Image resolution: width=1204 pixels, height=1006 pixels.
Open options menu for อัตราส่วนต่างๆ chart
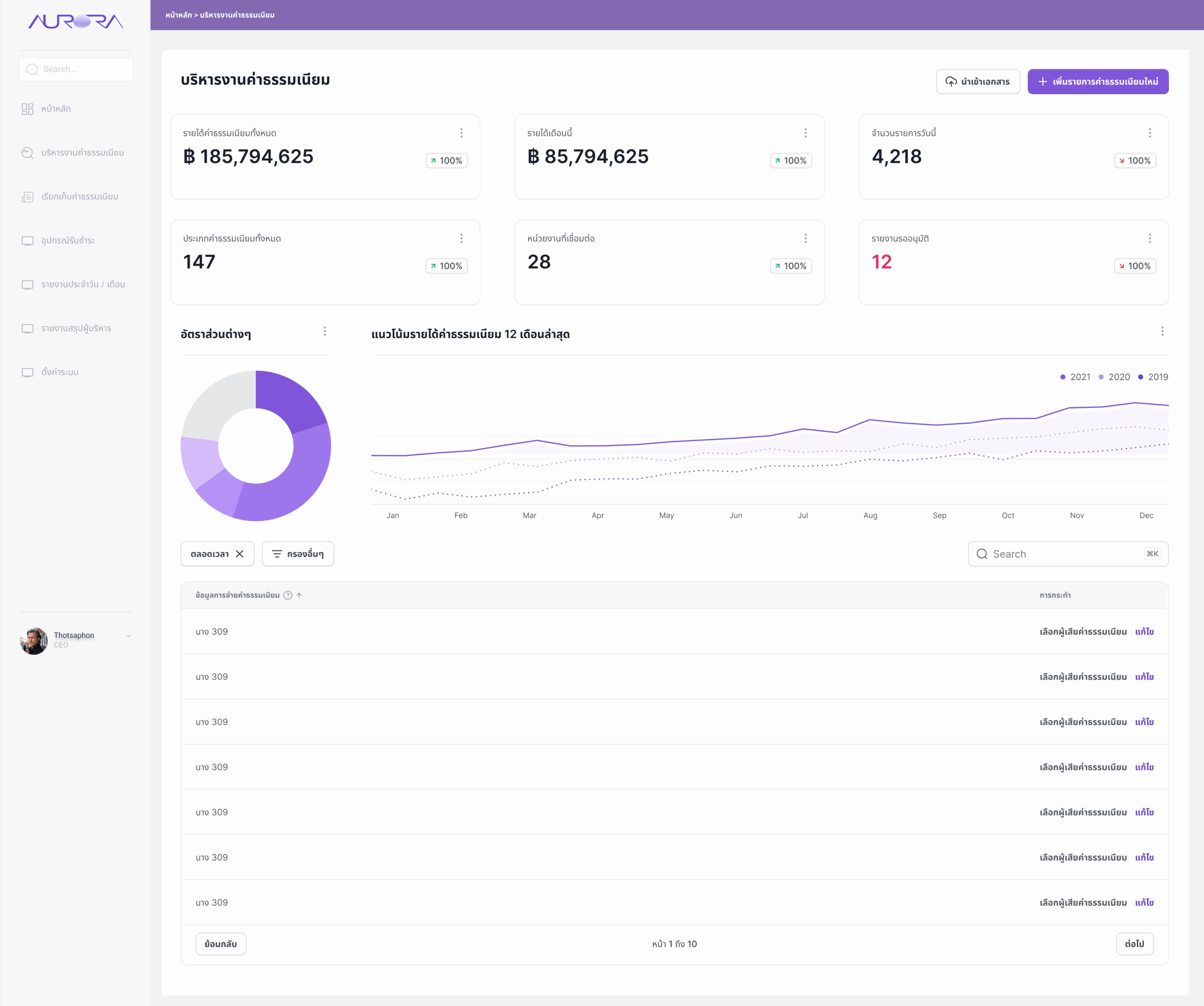[x=325, y=331]
